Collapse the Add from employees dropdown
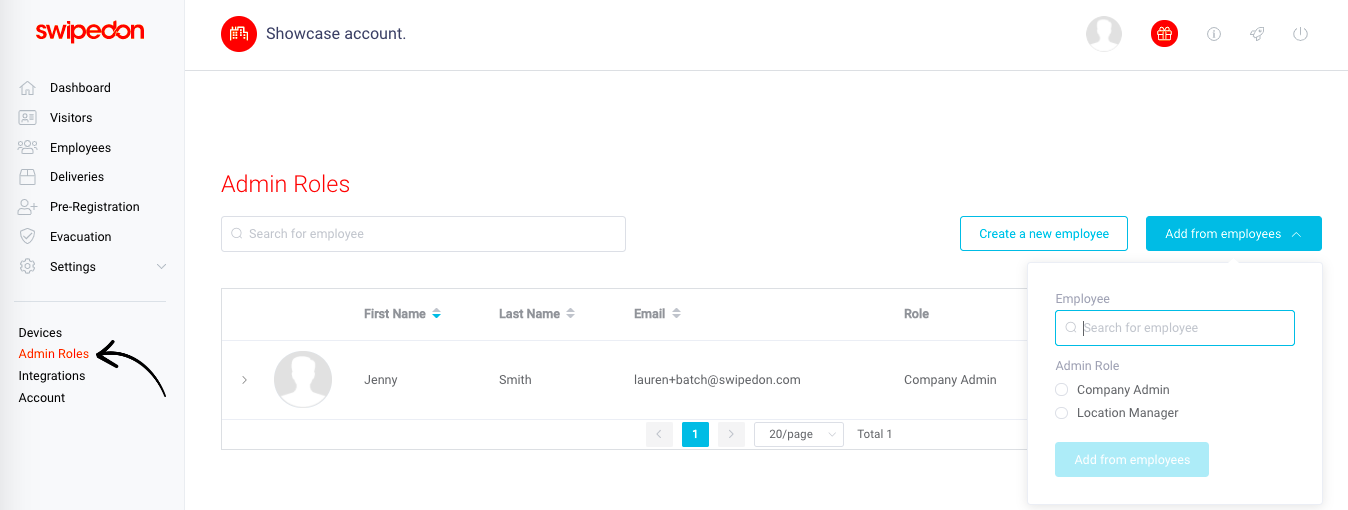Viewport: 1348px width, 510px height. click(1234, 234)
